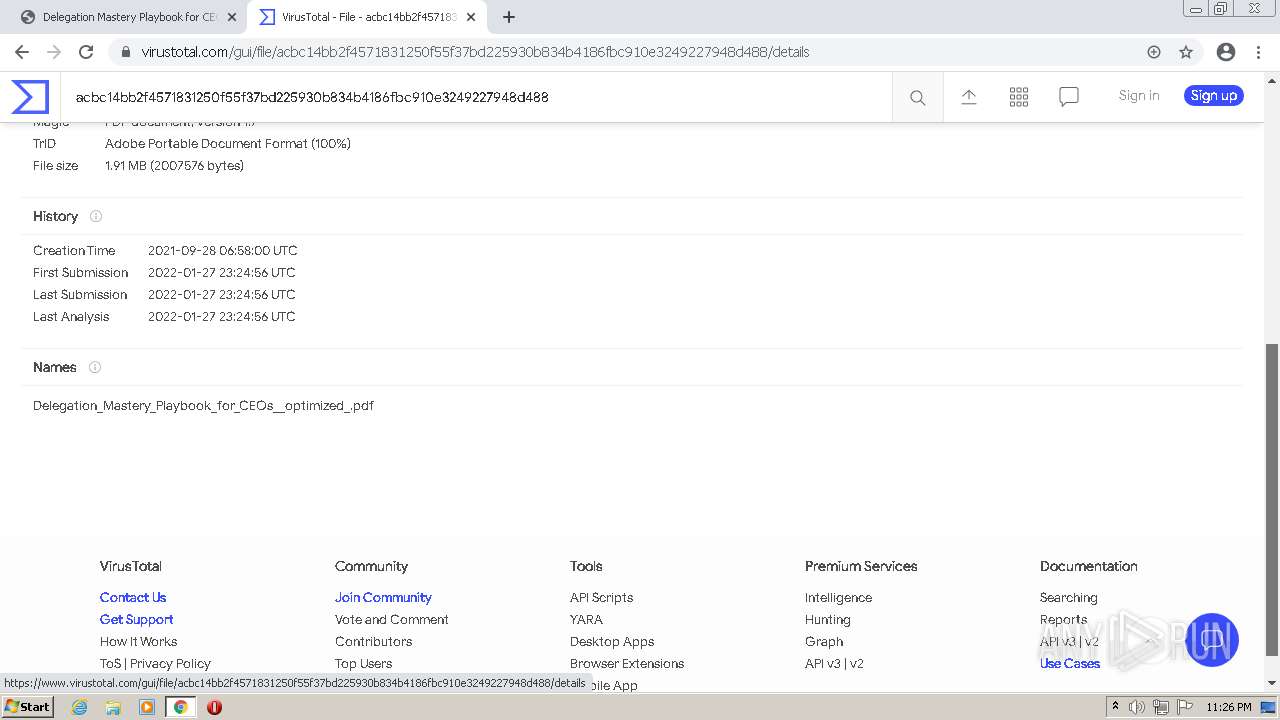
Task: Bookmark this page with the star
Action: [x=1186, y=52]
